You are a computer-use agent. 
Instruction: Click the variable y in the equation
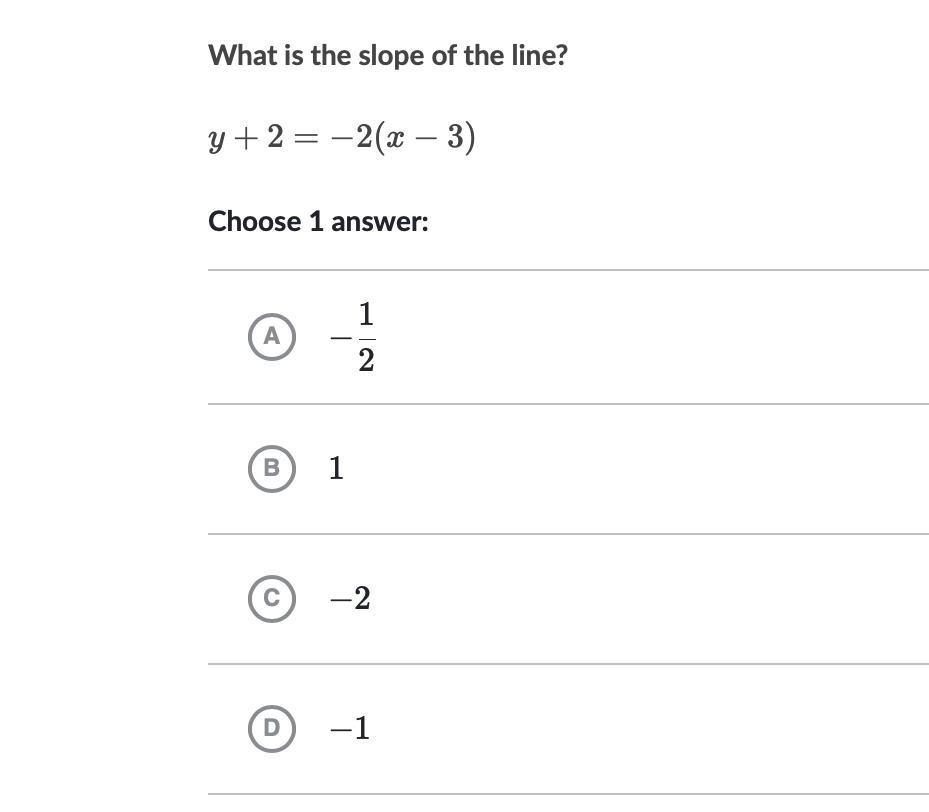tap(217, 139)
